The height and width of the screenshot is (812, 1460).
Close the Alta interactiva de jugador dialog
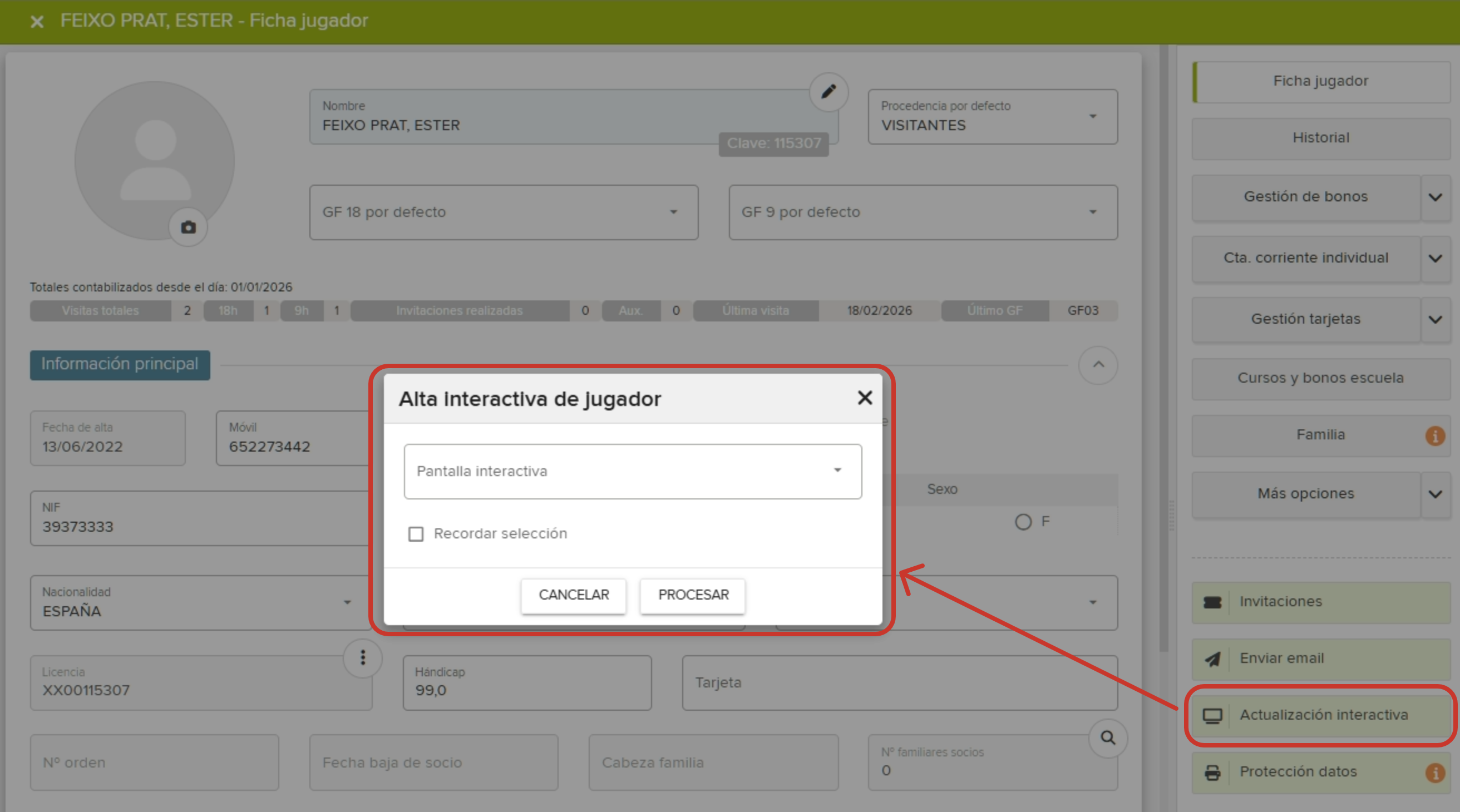[864, 398]
